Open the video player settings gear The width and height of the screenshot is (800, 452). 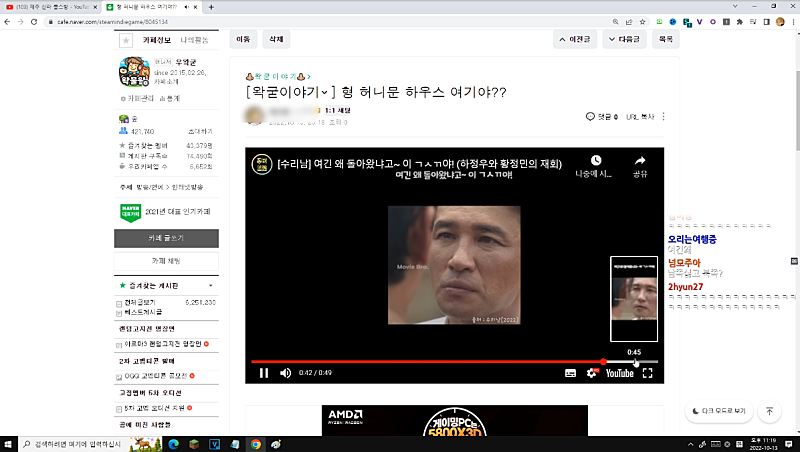tap(592, 373)
